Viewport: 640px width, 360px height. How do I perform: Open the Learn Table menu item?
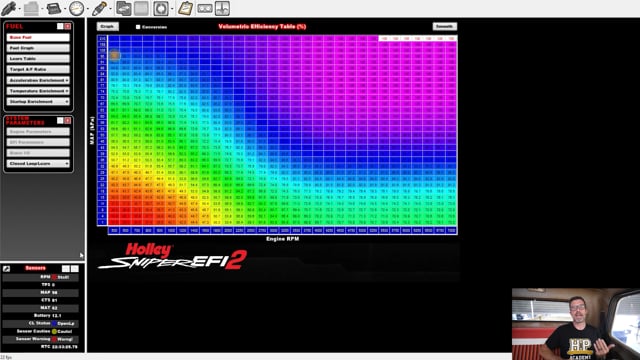(x=38, y=59)
